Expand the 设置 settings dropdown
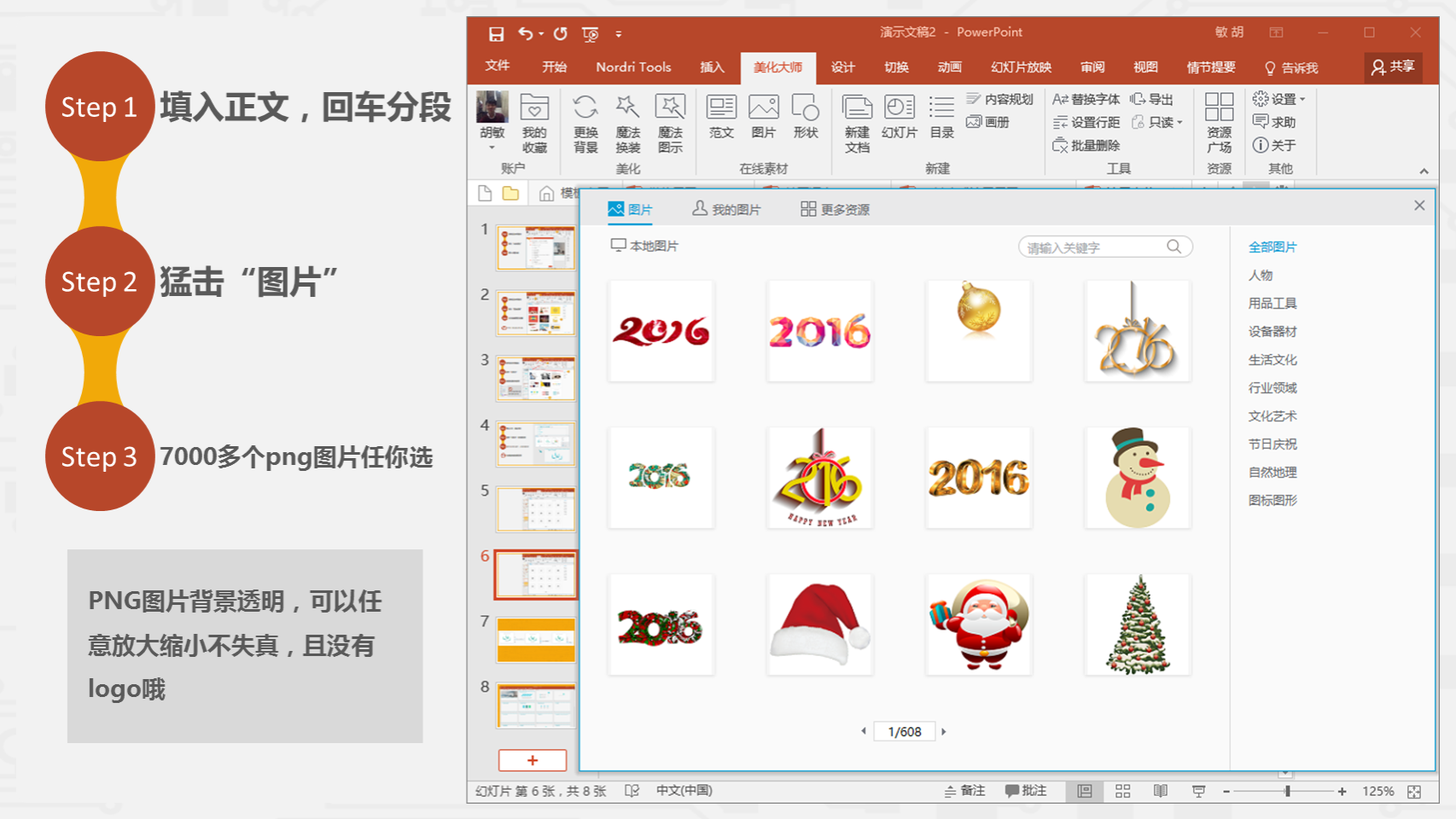The image size is (1456, 819). coord(1278,99)
